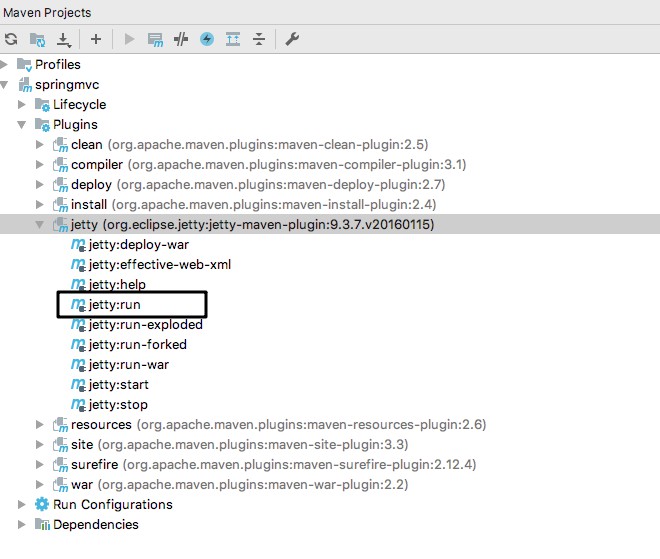This screenshot has width=660, height=559.
Task: Select the Plugins label
Action: point(75,125)
